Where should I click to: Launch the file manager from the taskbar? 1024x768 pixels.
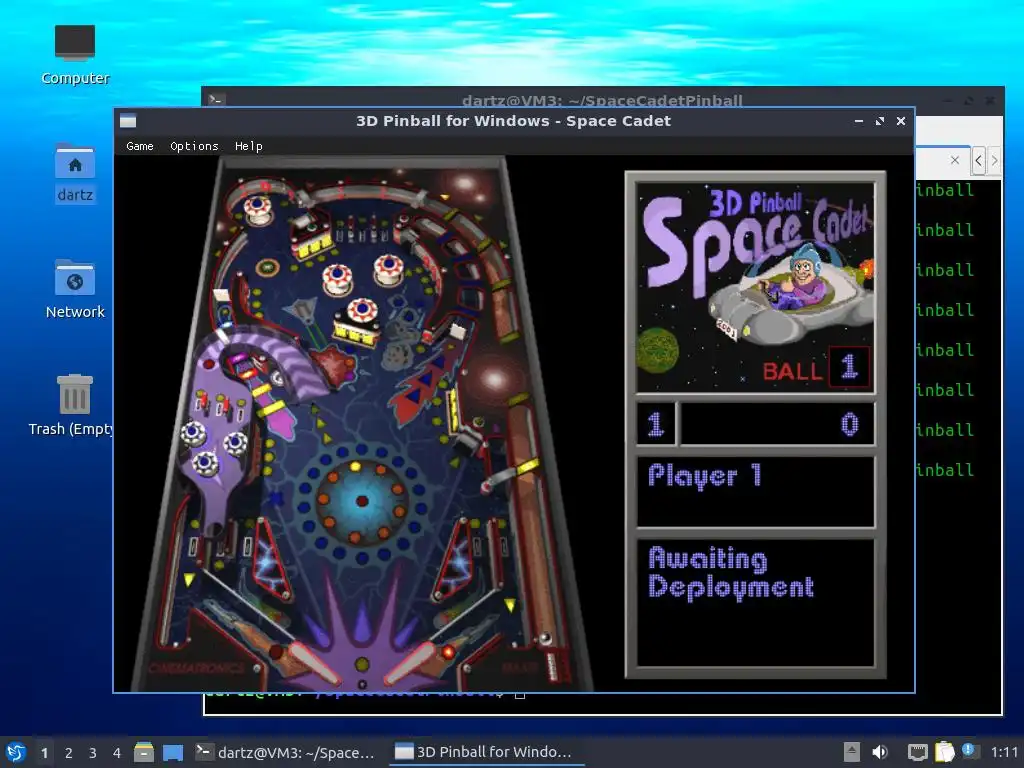pos(143,752)
